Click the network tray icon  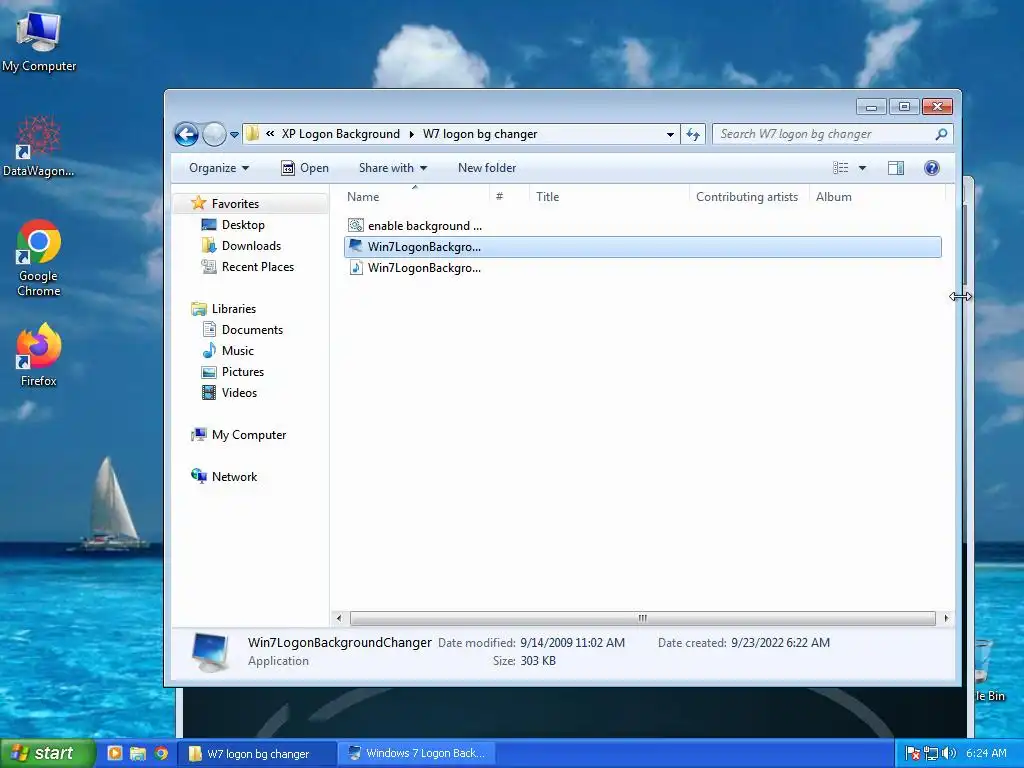[x=931, y=754]
